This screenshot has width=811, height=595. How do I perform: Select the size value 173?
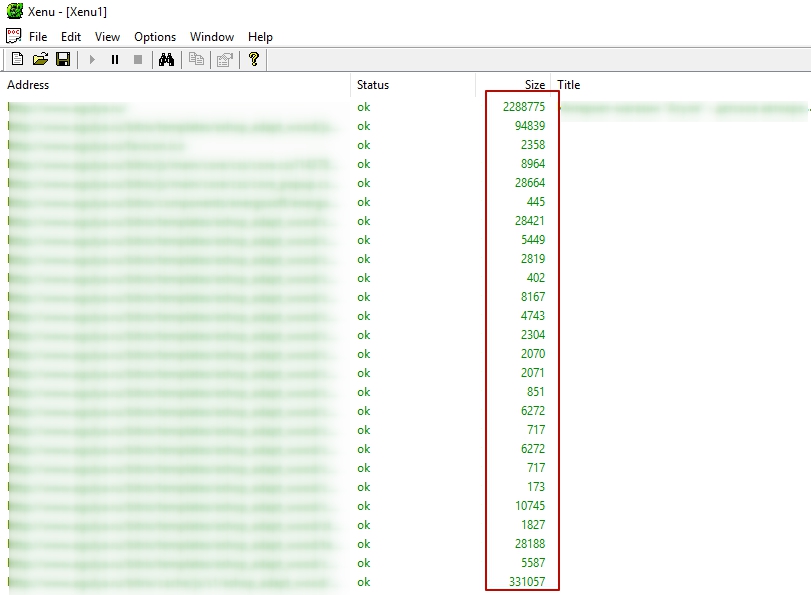point(536,487)
